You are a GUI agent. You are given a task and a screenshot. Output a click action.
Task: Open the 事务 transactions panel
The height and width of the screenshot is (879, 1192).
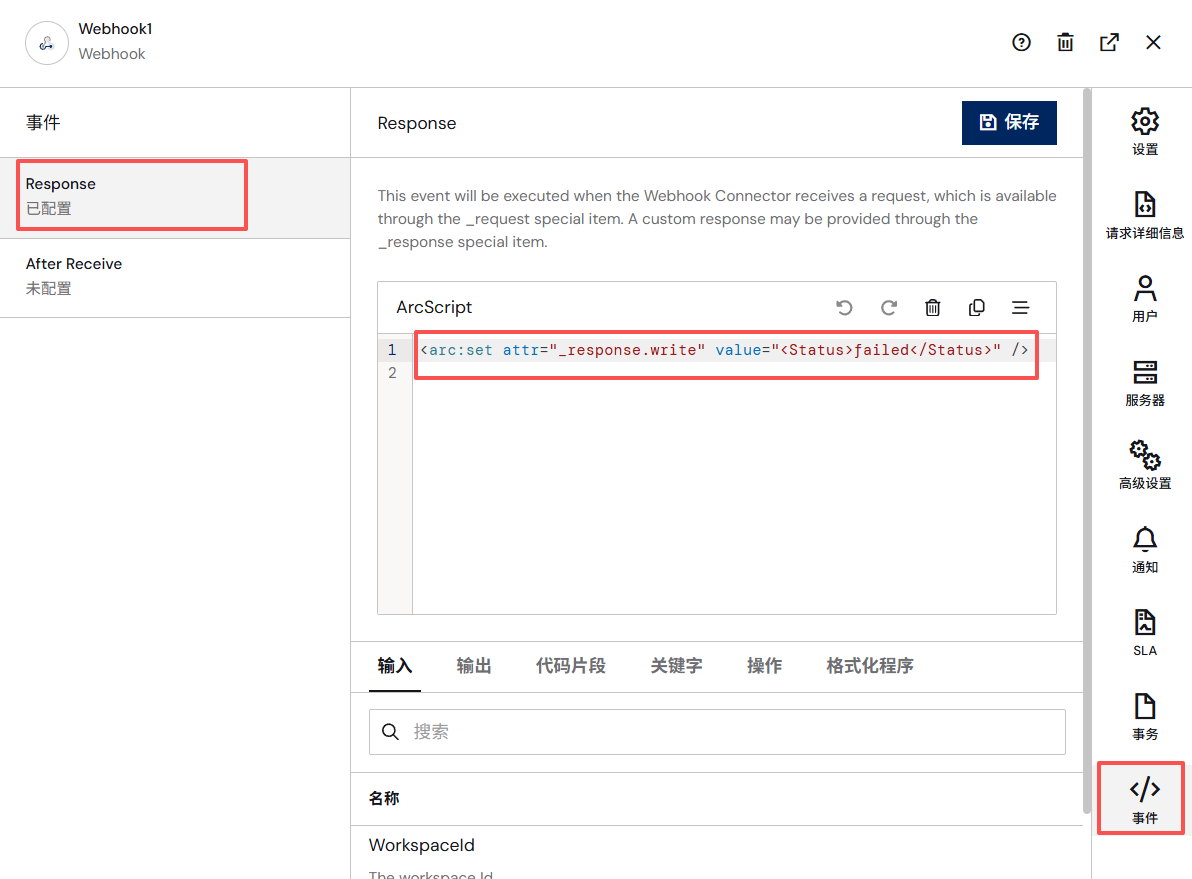click(1144, 717)
